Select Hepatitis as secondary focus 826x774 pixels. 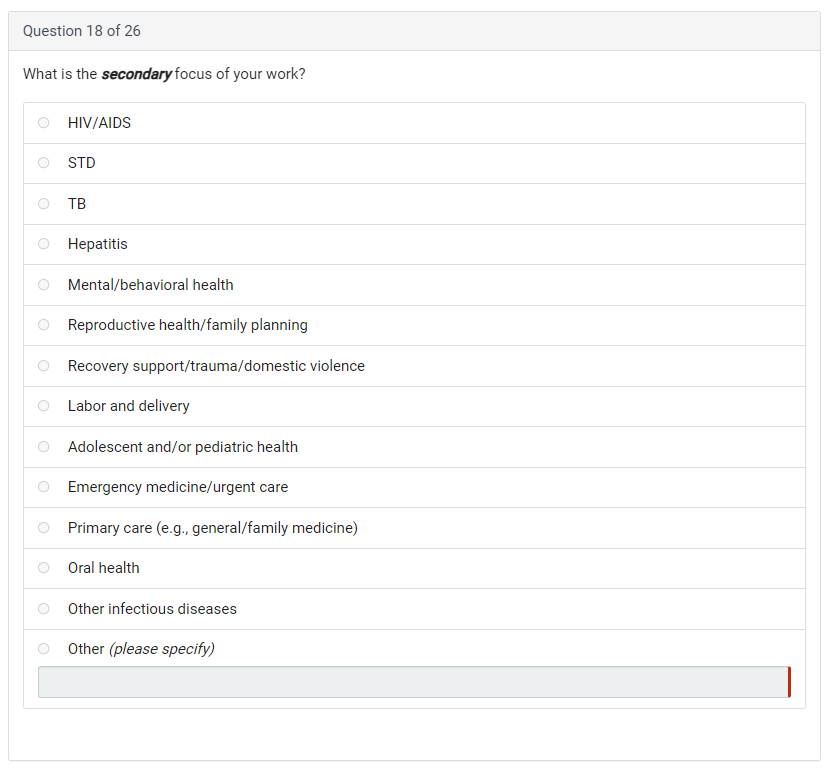44,244
